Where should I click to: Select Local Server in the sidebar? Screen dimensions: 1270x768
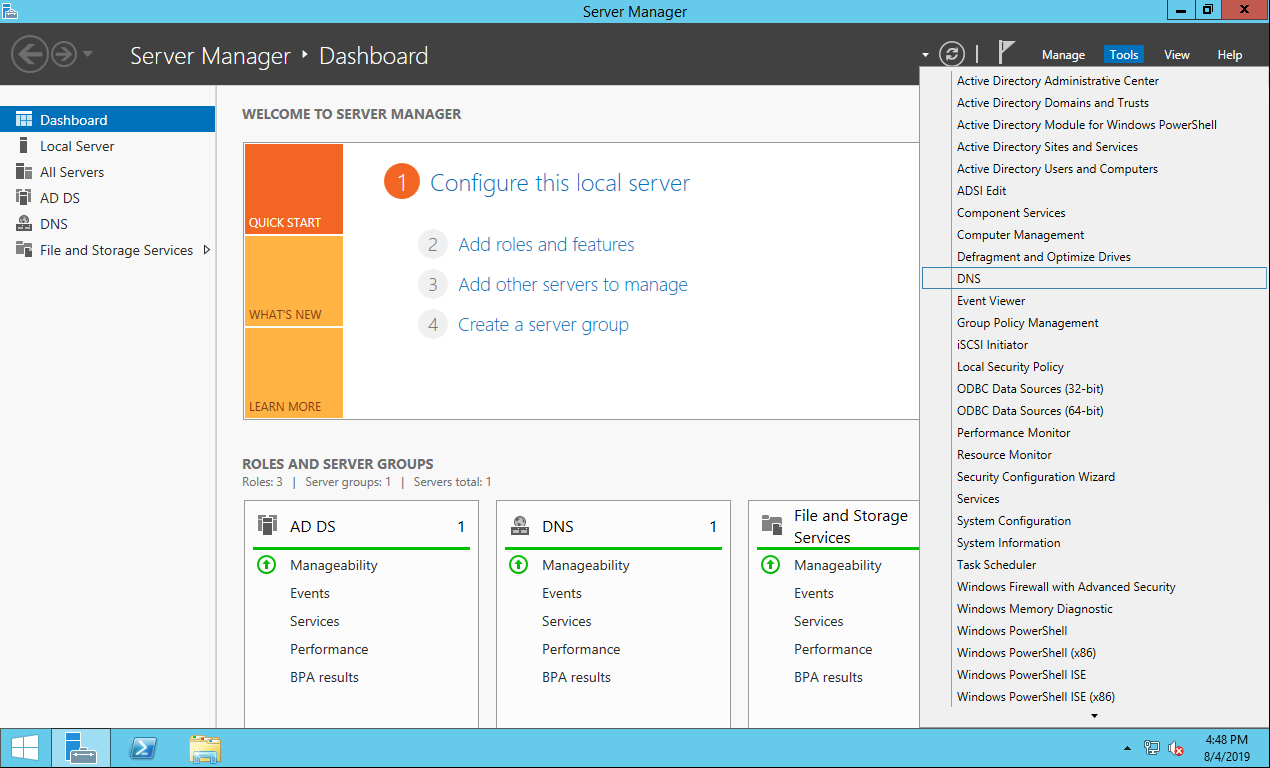point(77,146)
